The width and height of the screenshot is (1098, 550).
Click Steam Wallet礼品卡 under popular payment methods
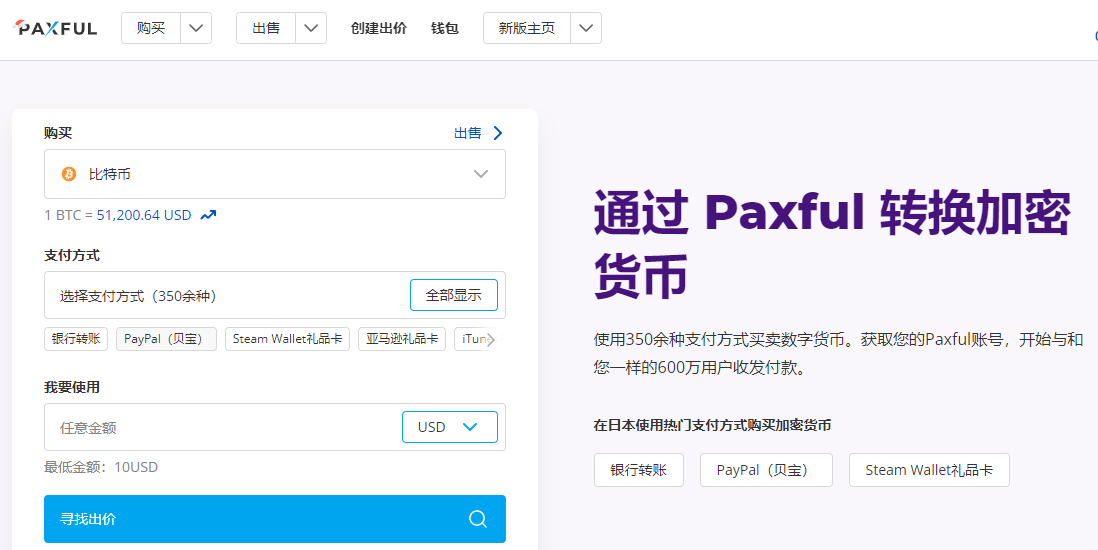tap(929, 470)
